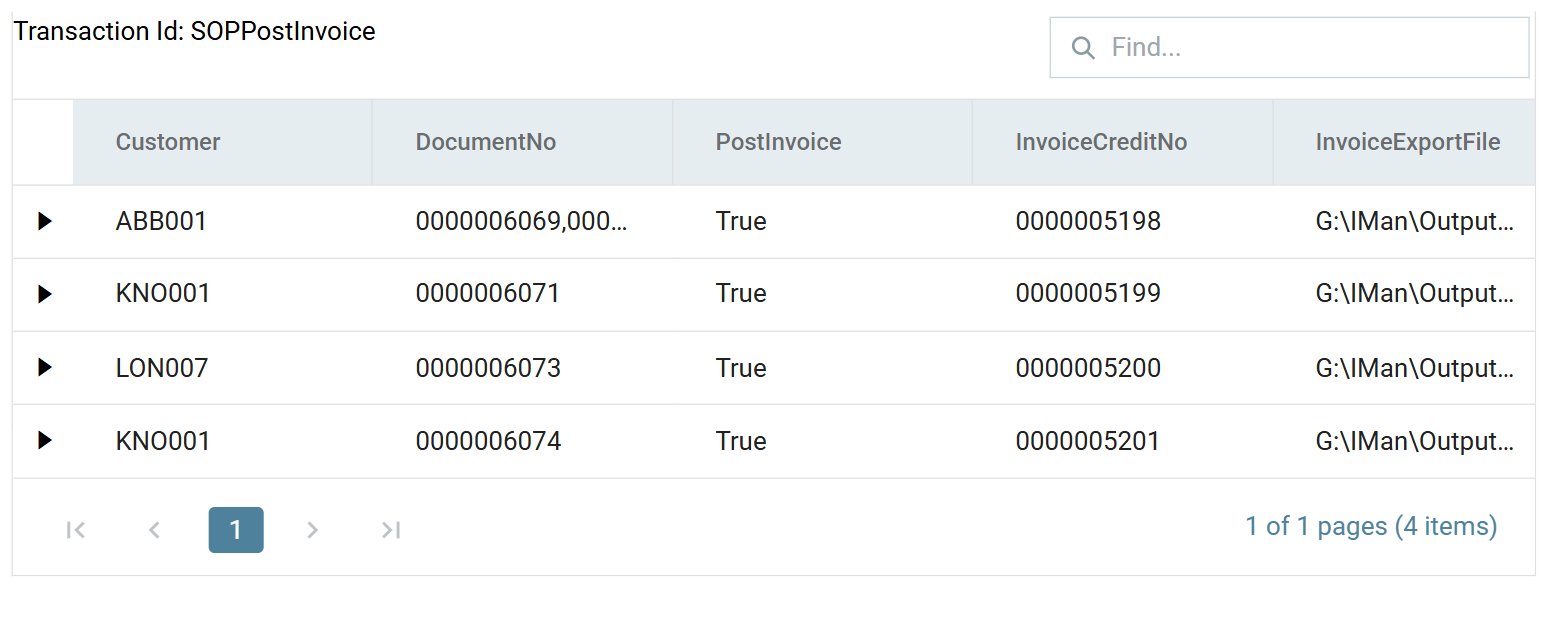Click document number 0000006073

pyautogui.click(x=488, y=368)
